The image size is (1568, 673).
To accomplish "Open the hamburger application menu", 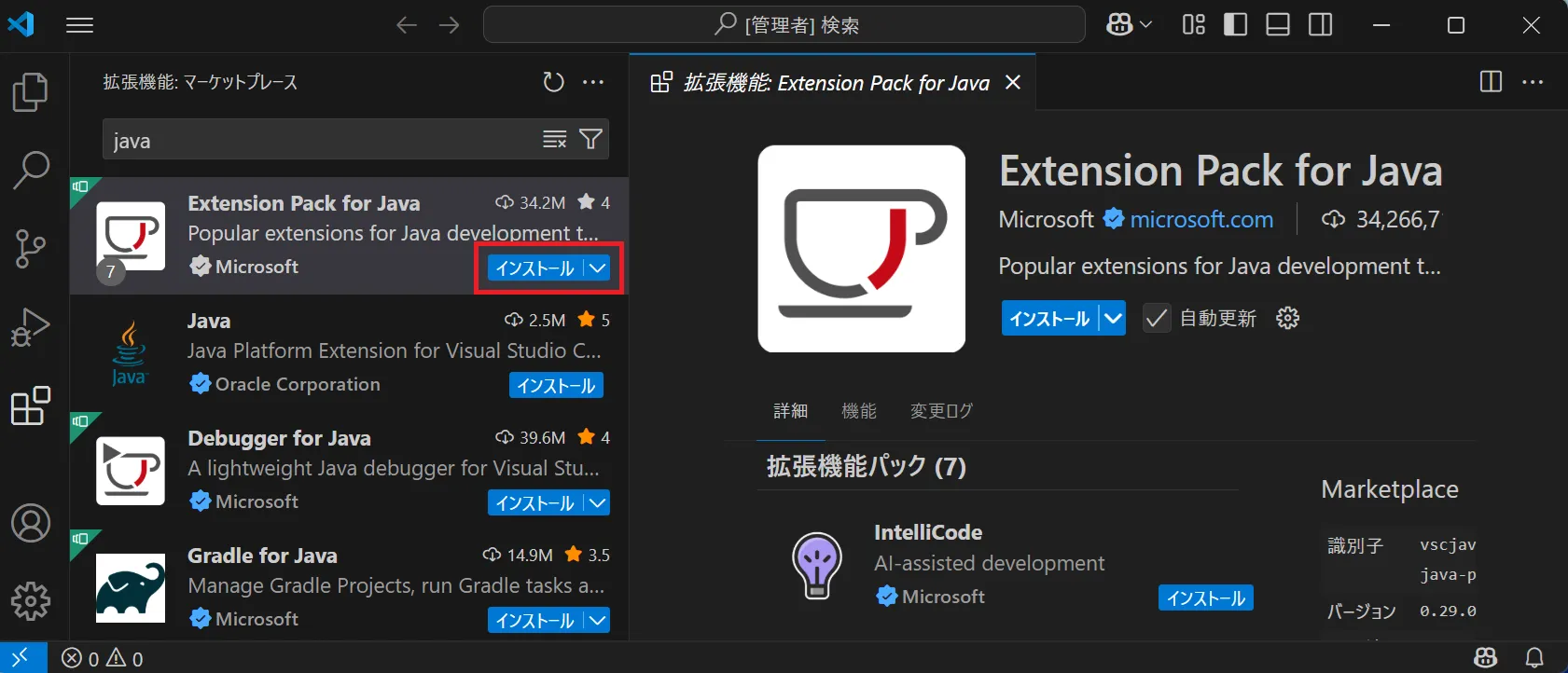I will 80,25.
